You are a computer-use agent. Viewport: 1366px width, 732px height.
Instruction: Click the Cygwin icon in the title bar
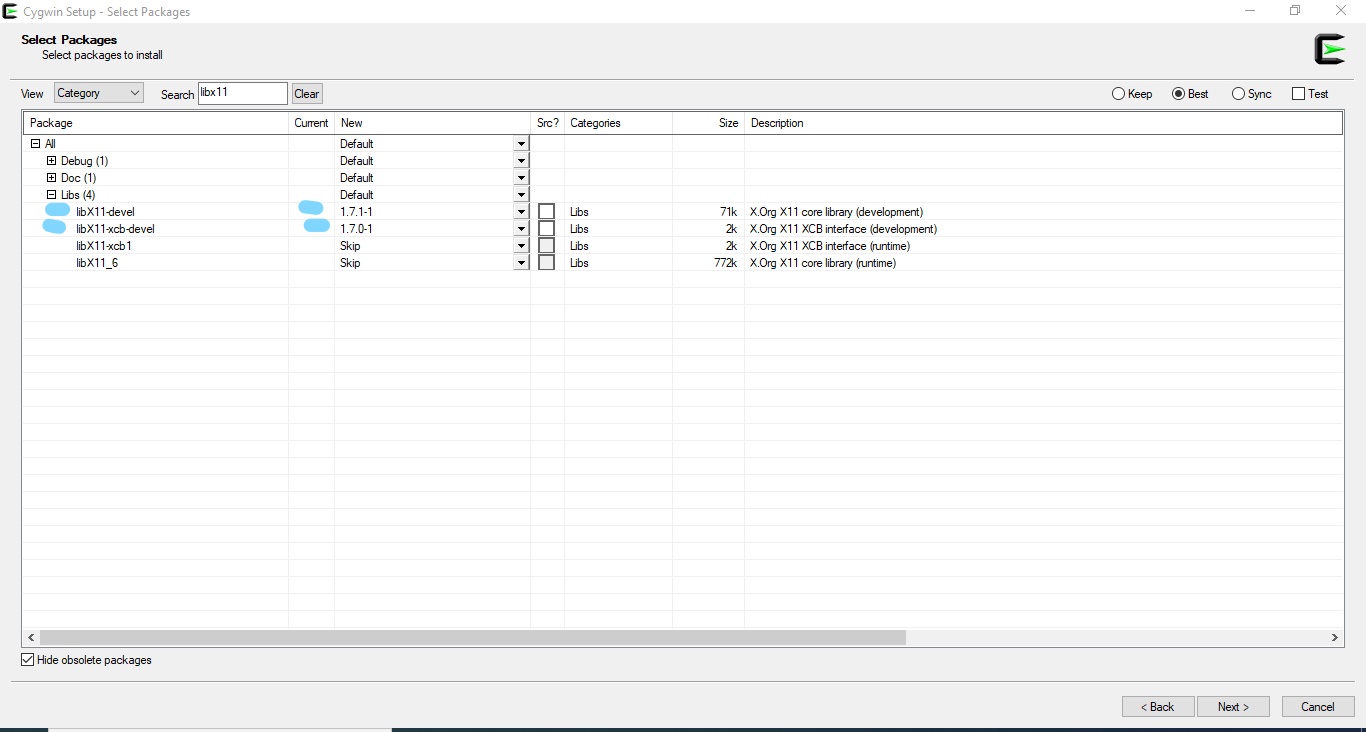coord(10,11)
